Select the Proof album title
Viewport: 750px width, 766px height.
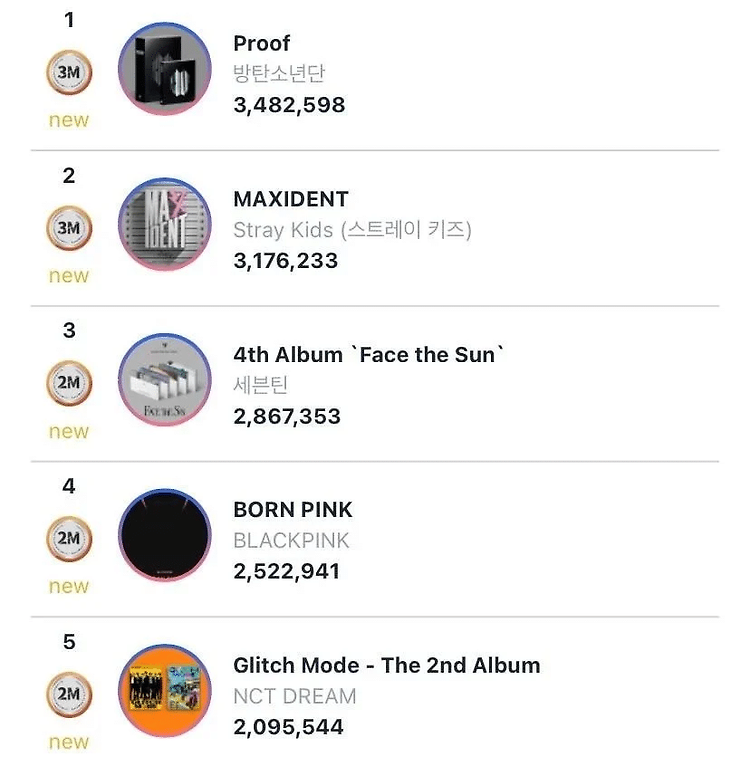point(262,44)
